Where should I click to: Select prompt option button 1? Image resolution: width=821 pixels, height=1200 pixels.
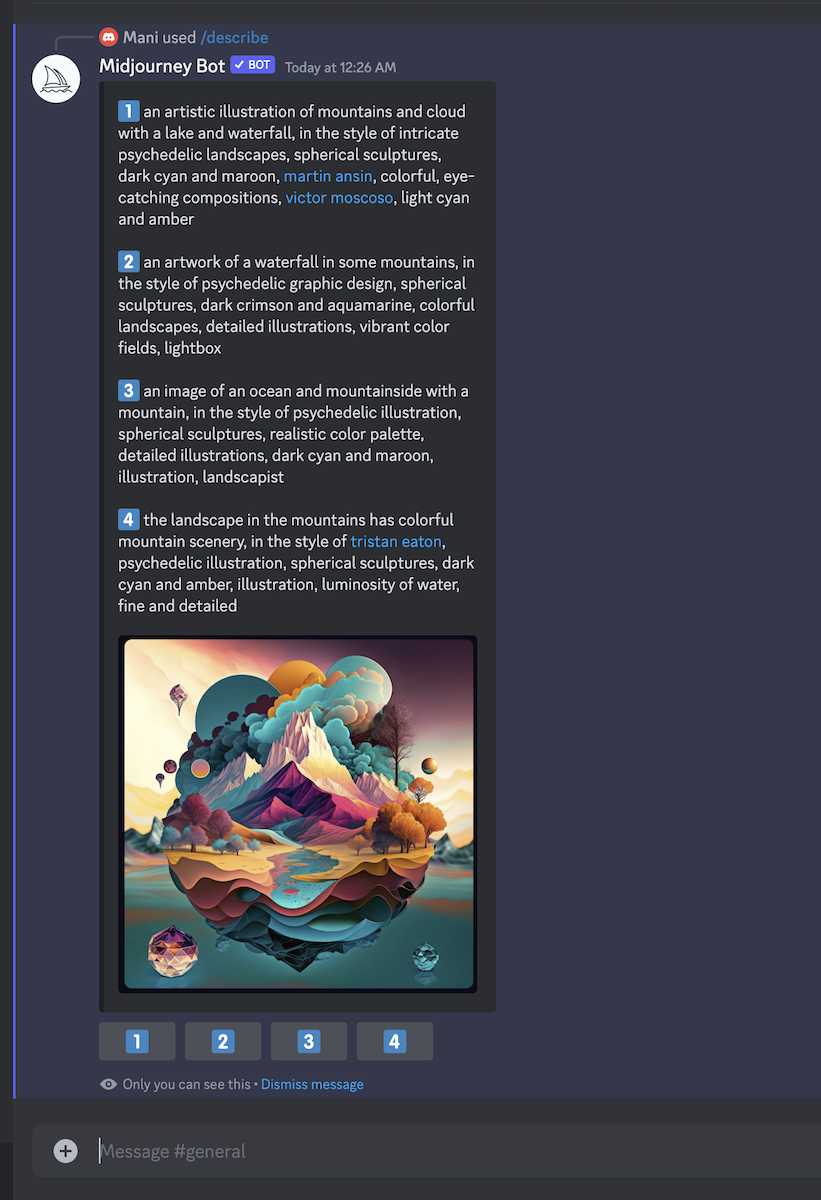(137, 1041)
